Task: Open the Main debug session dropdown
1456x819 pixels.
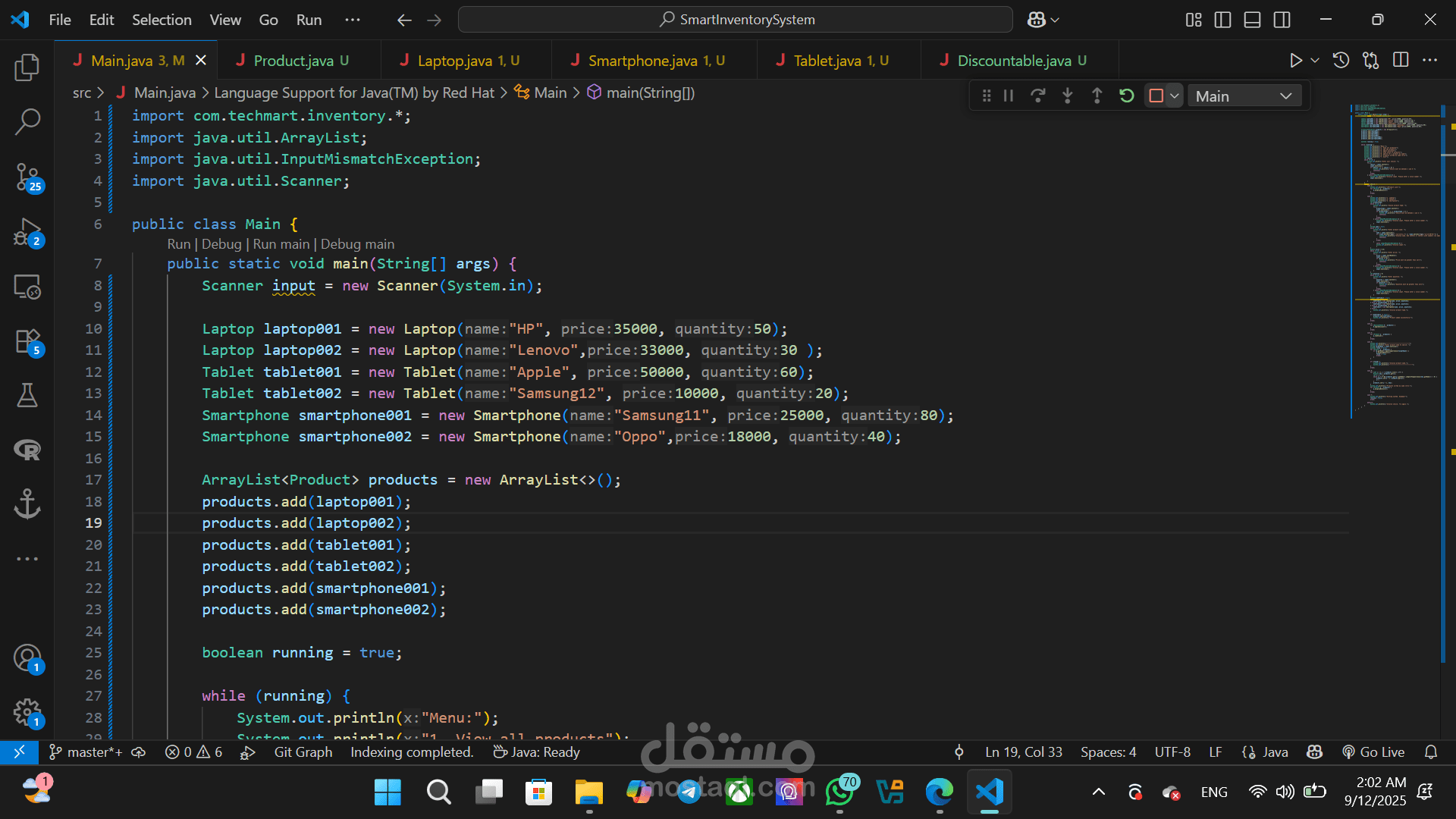Action: (x=1244, y=96)
